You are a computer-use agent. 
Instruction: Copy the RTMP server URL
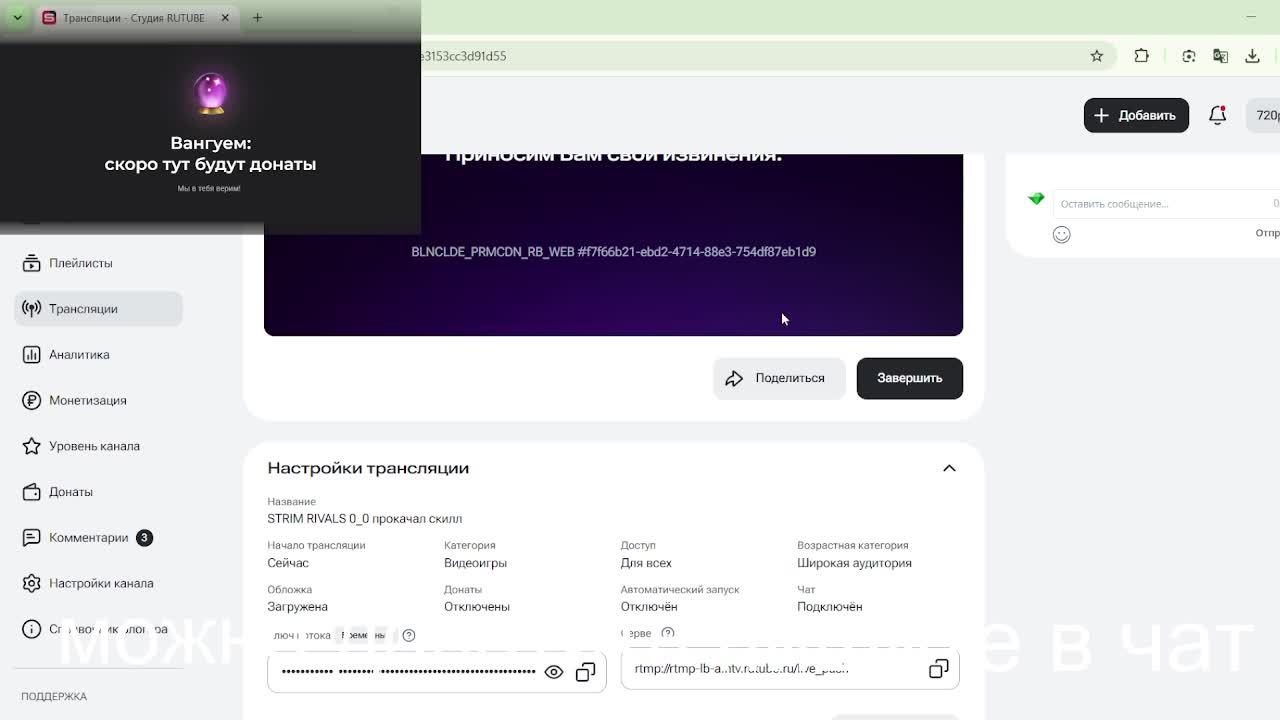[x=938, y=669]
